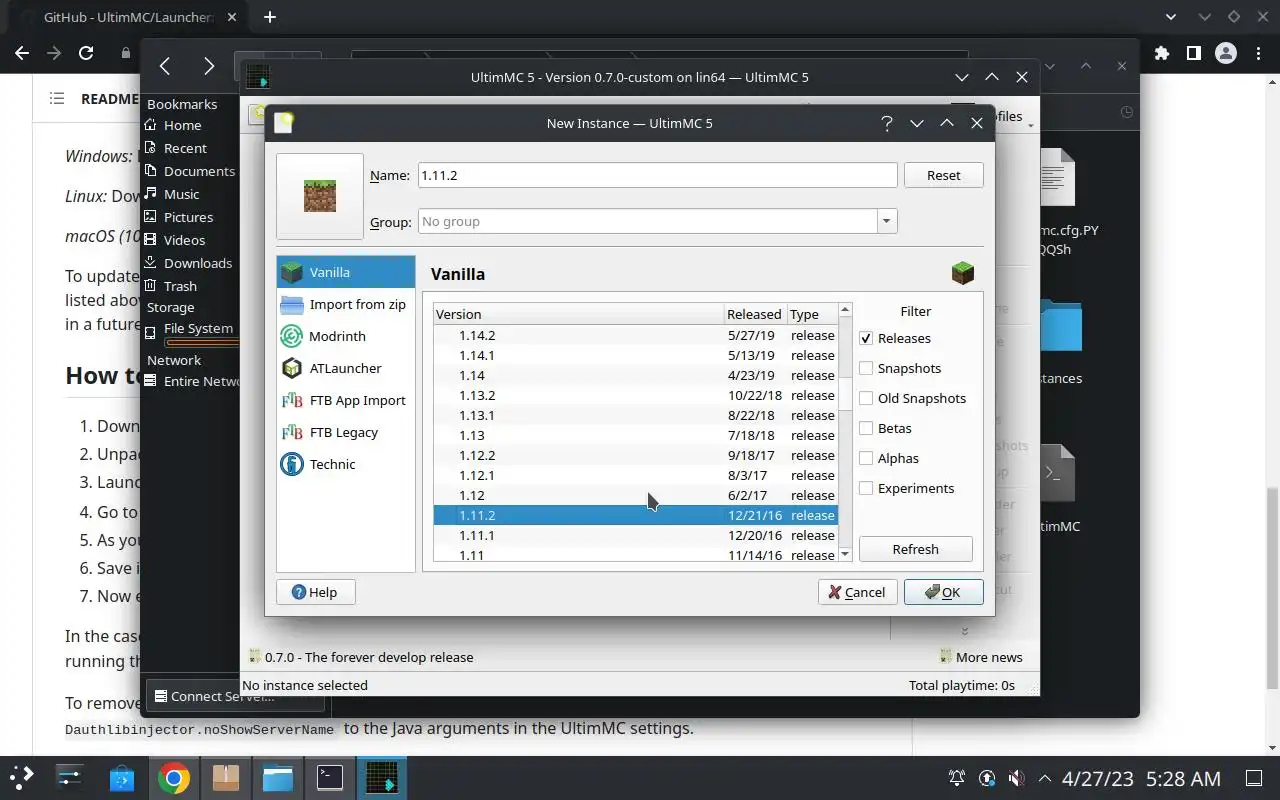Image resolution: width=1280 pixels, height=800 pixels.
Task: Choose Modrinth modpack source
Action: point(345,336)
